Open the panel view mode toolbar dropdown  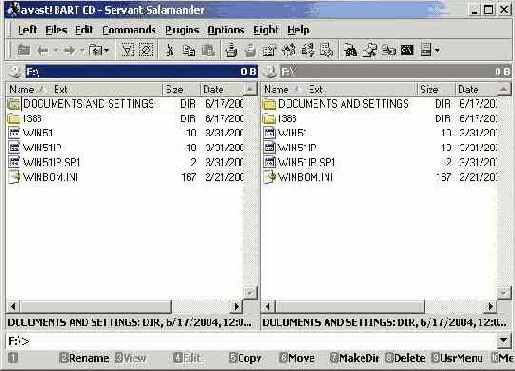(x=430, y=51)
